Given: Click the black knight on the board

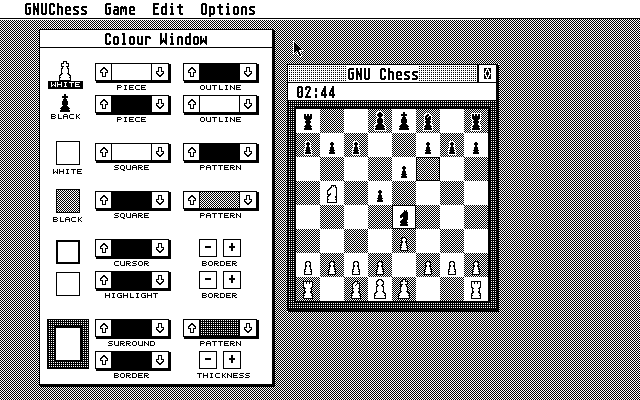Looking at the screenshot, I should tap(404, 217).
